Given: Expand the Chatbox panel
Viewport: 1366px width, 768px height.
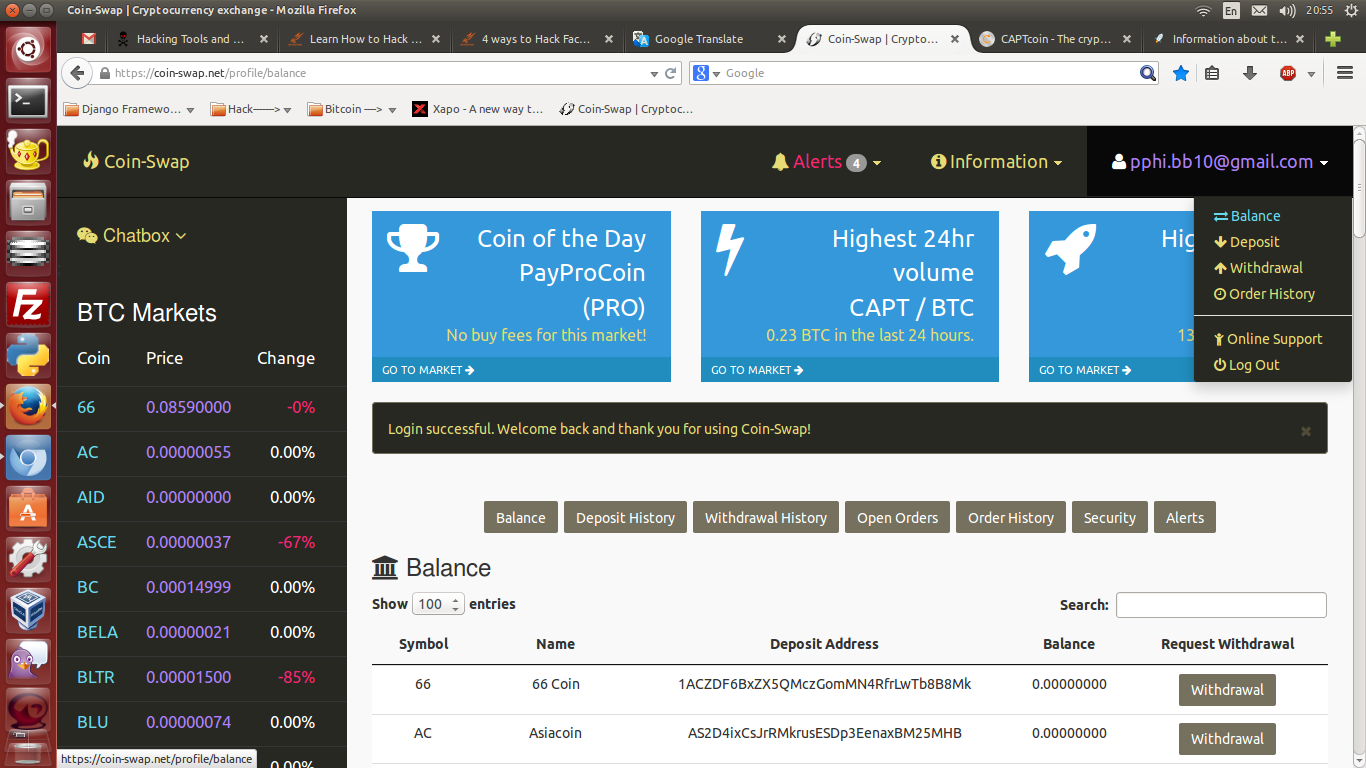Looking at the screenshot, I should pos(132,236).
